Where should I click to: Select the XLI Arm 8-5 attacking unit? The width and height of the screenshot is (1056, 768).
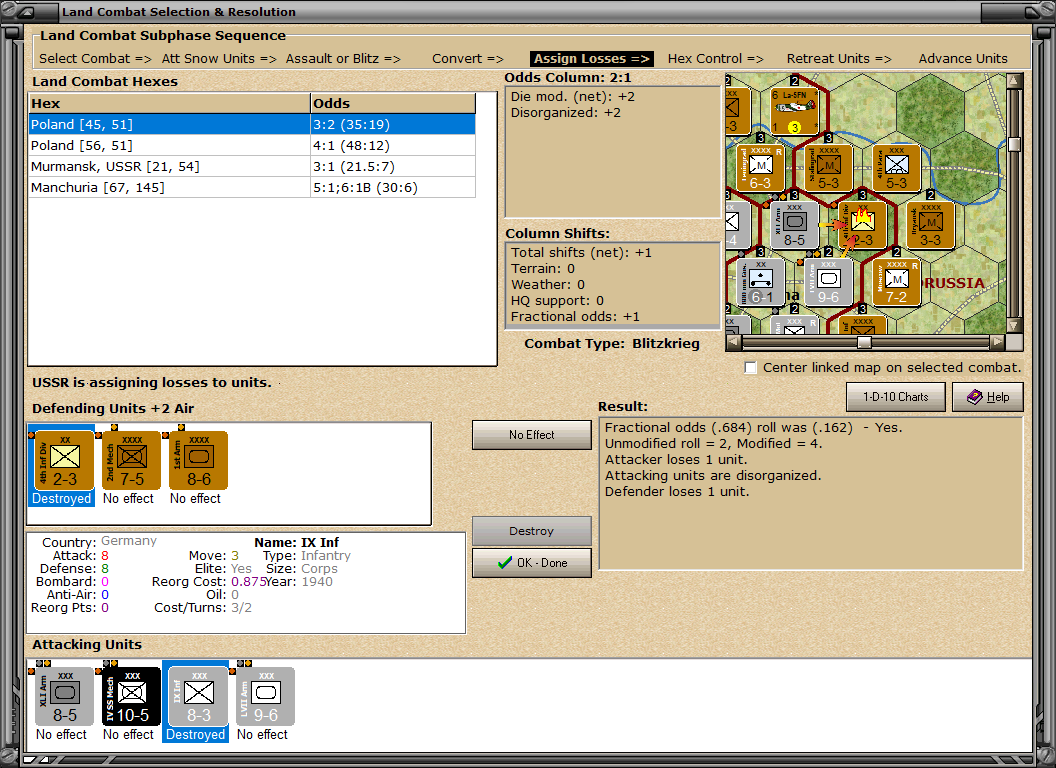click(x=65, y=697)
